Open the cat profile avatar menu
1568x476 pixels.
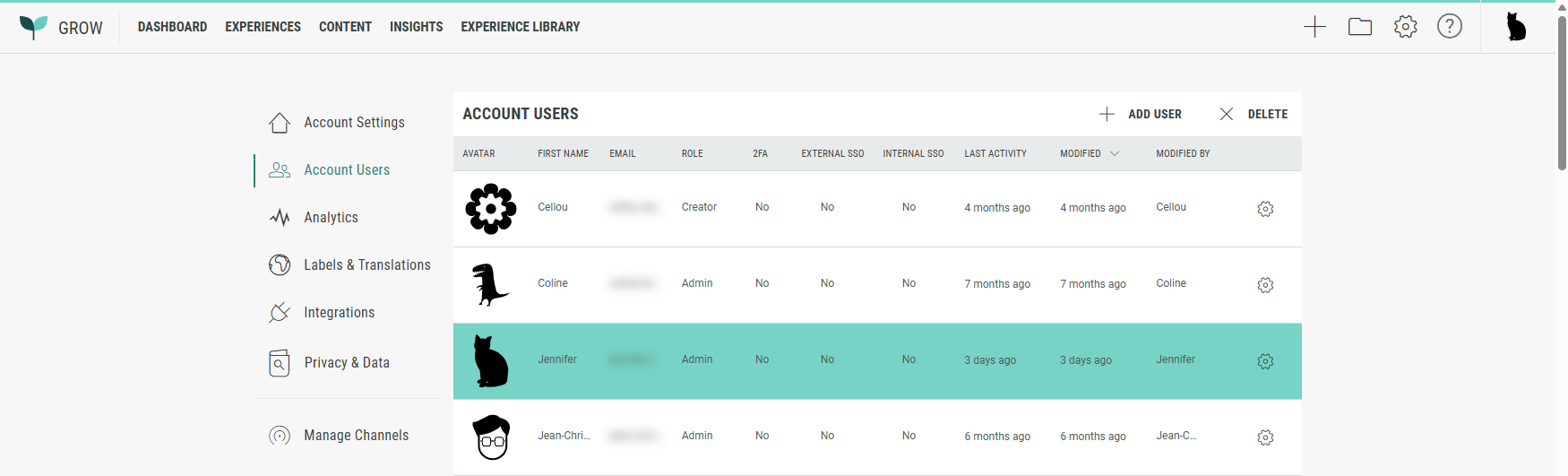click(x=1516, y=27)
